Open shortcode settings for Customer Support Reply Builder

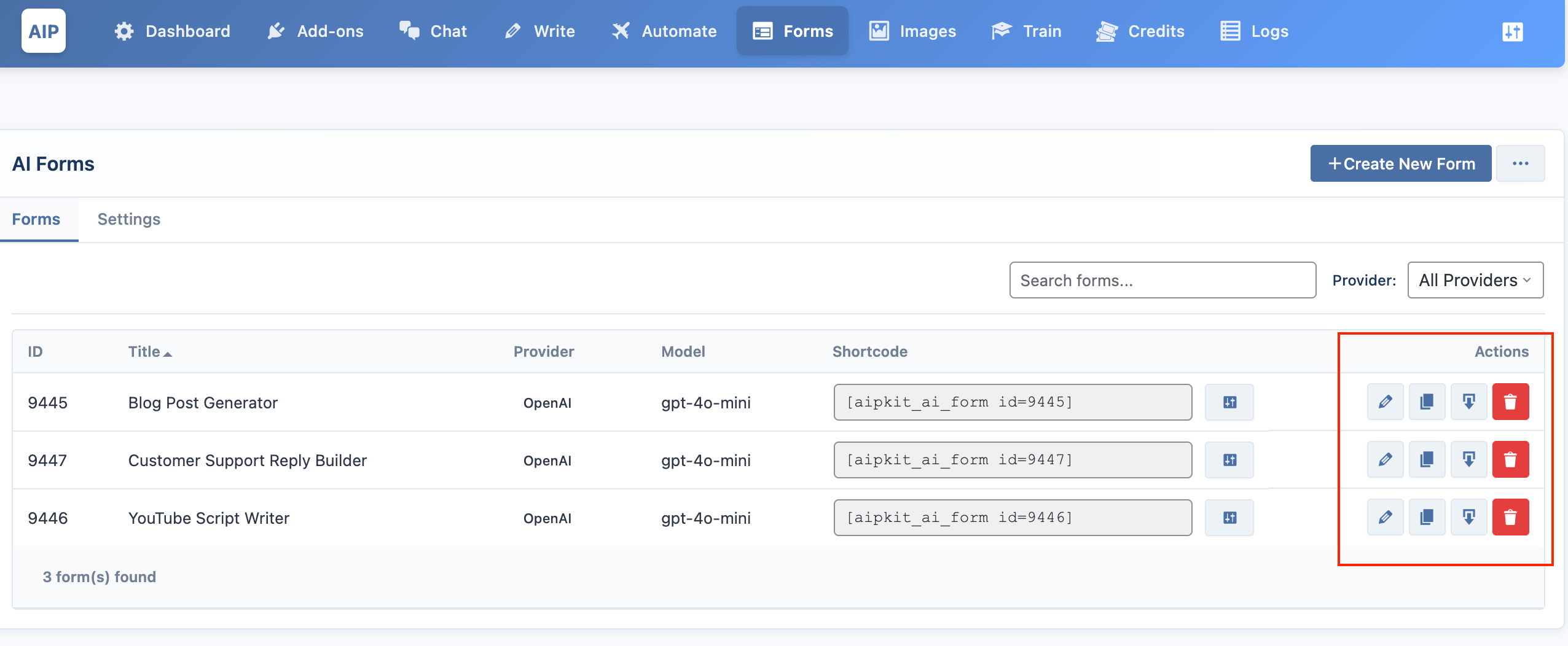(1229, 460)
